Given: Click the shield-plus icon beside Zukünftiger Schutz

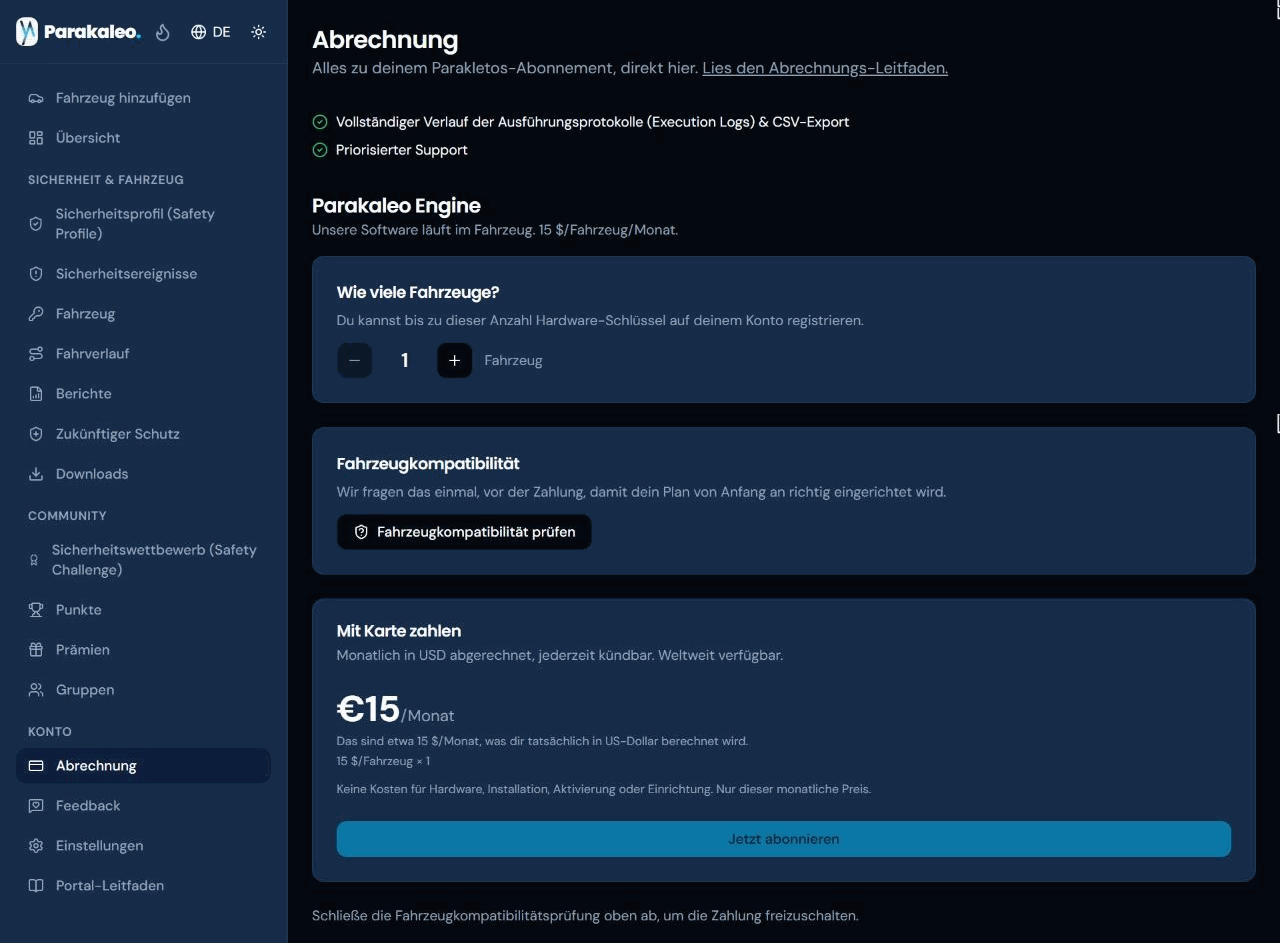Looking at the screenshot, I should tap(36, 434).
